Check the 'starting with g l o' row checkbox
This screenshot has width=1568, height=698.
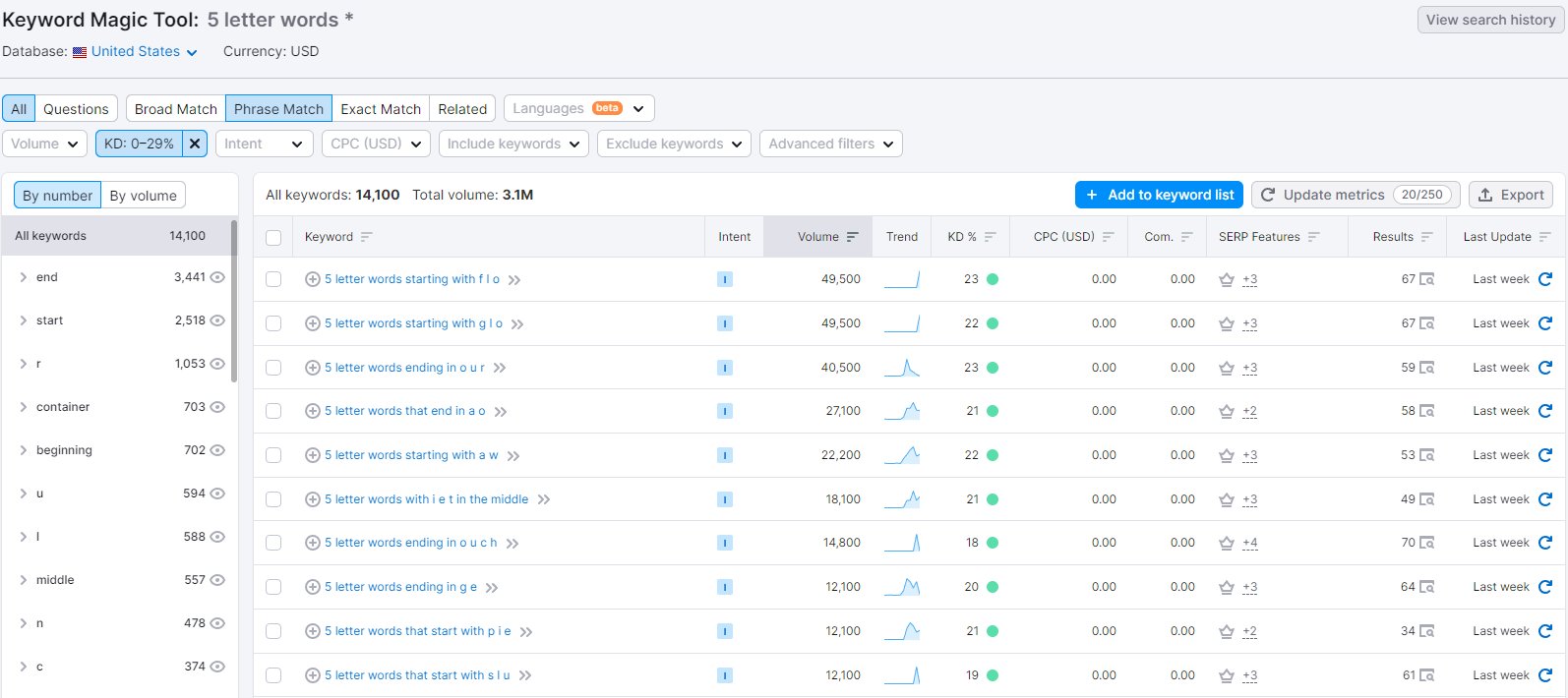(273, 323)
